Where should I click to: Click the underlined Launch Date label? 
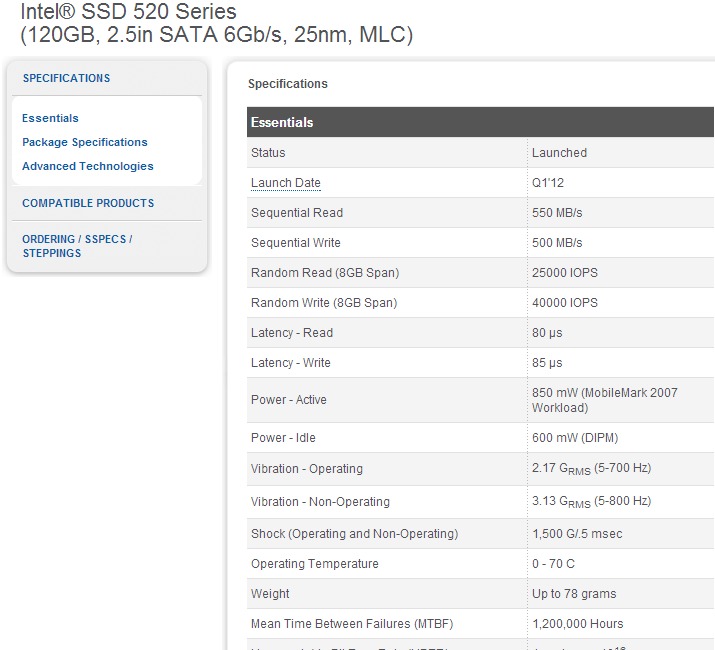286,183
